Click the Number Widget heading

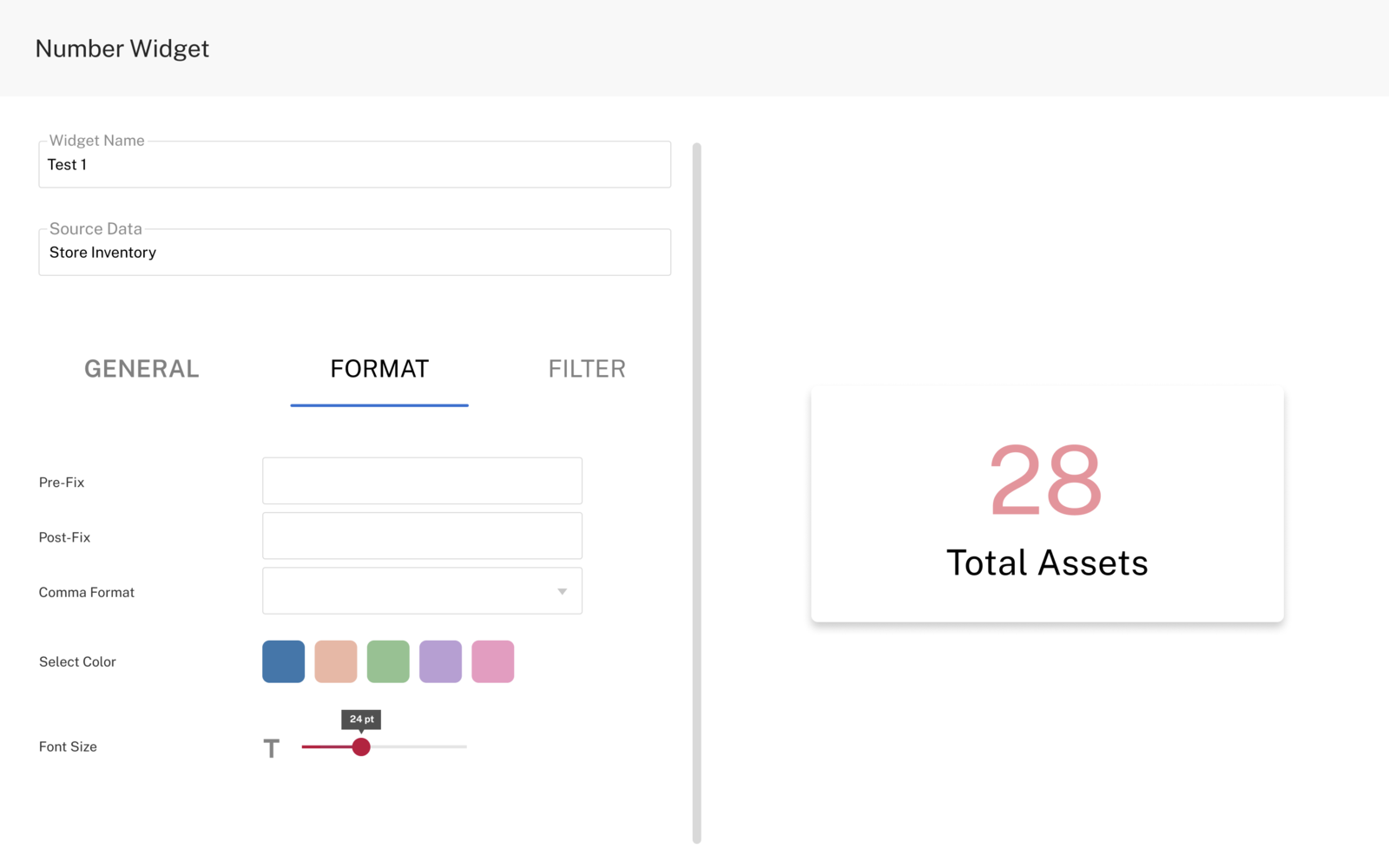pos(122,49)
